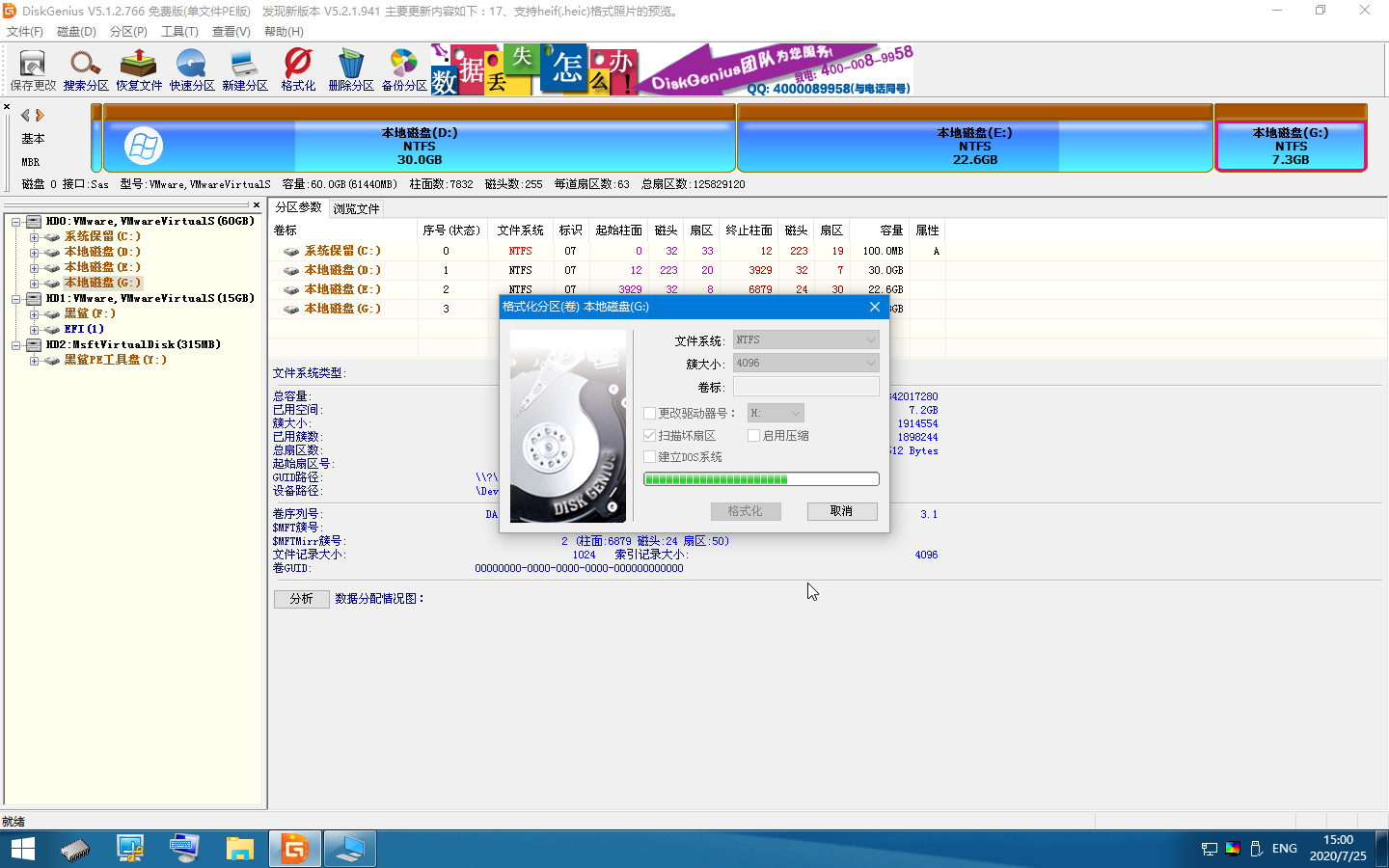Viewport: 1389px width, 868px height.
Task: Select 本地磁盘(D:) block in disk map
Action: [x=420, y=138]
